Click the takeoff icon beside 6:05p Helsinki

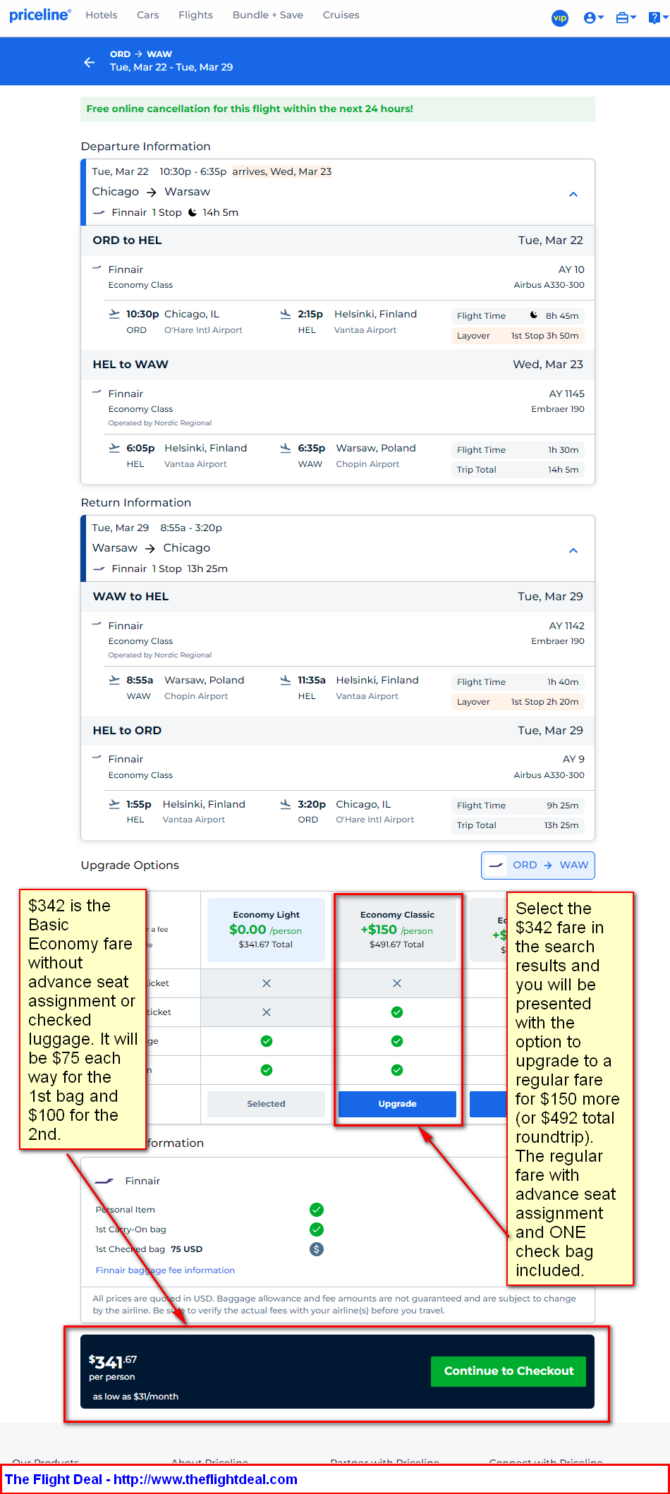(114, 448)
